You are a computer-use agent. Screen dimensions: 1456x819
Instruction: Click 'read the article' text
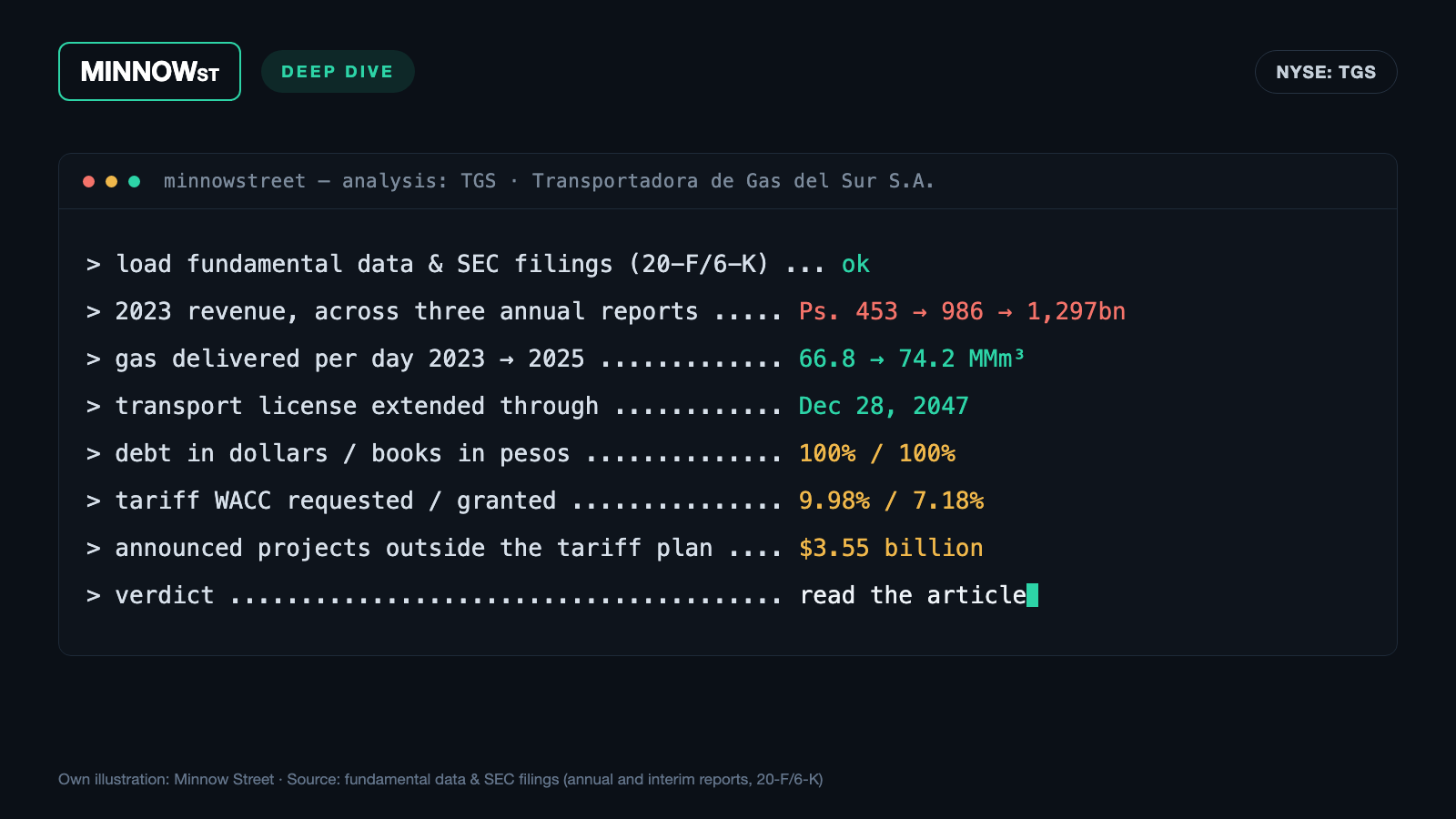(913, 595)
